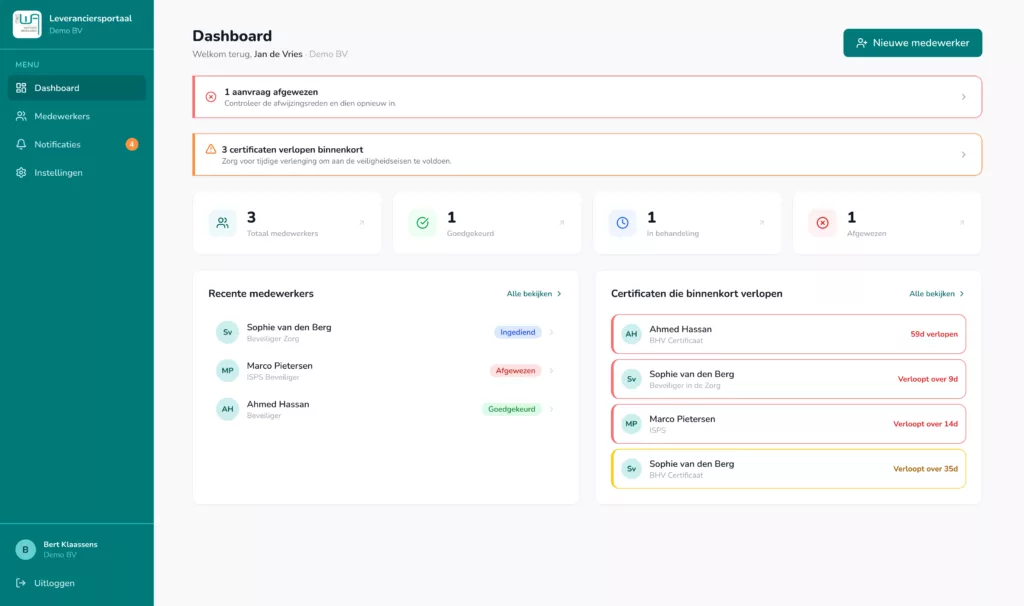Click the red rejected-request alert icon
1024x606 pixels.
click(x=211, y=97)
